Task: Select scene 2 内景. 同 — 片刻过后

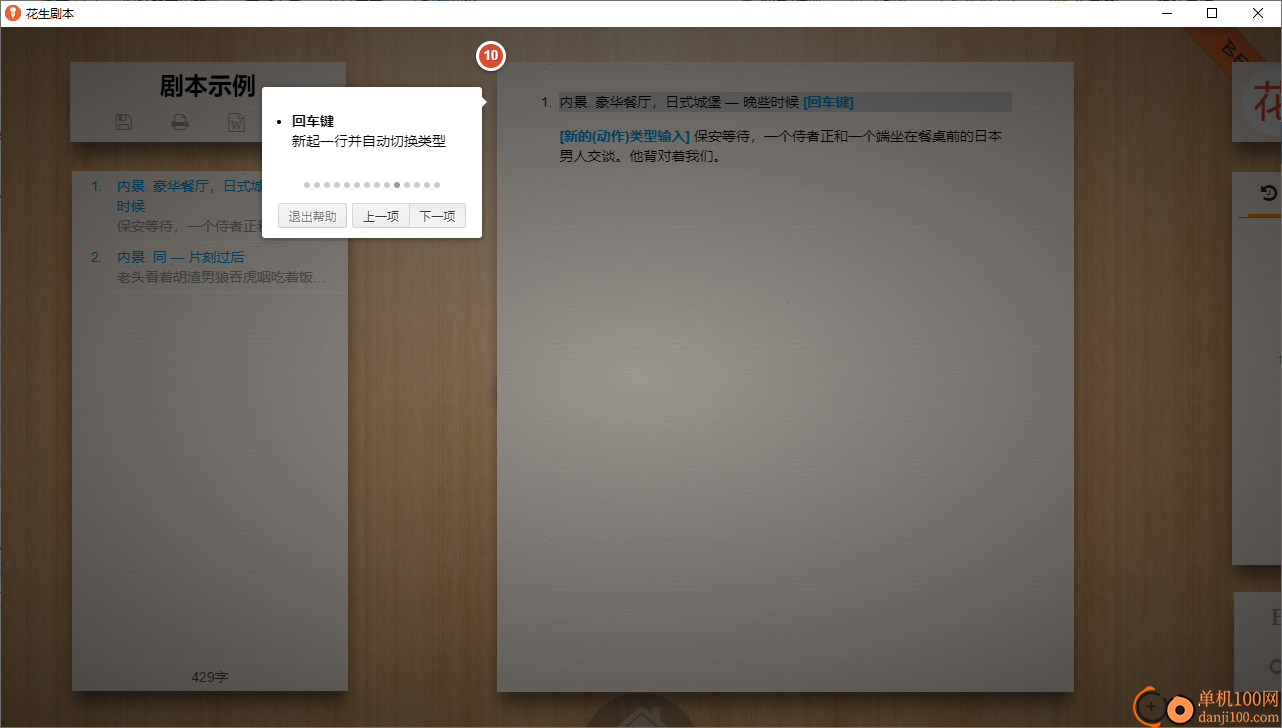Action: [181, 257]
